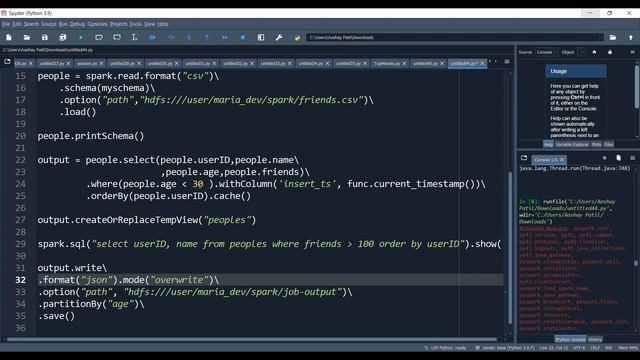
Task: Open the Run menu
Action: coord(63,24)
